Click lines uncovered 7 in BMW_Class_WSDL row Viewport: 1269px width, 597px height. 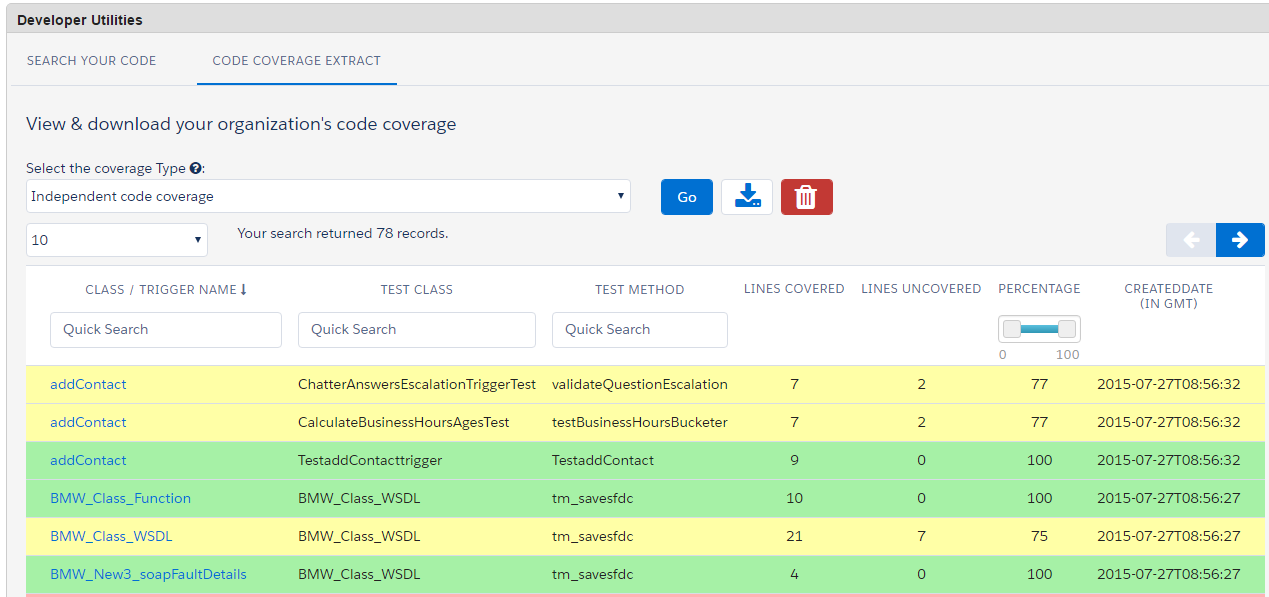point(921,536)
